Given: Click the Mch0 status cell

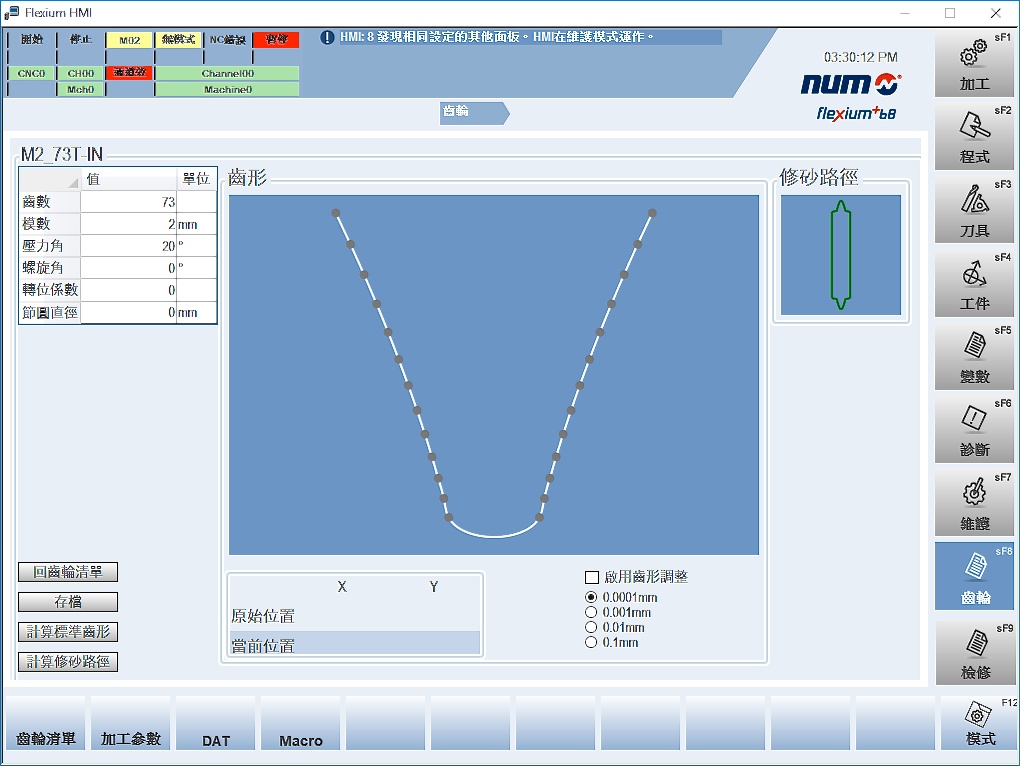Looking at the screenshot, I should tap(81, 89).
